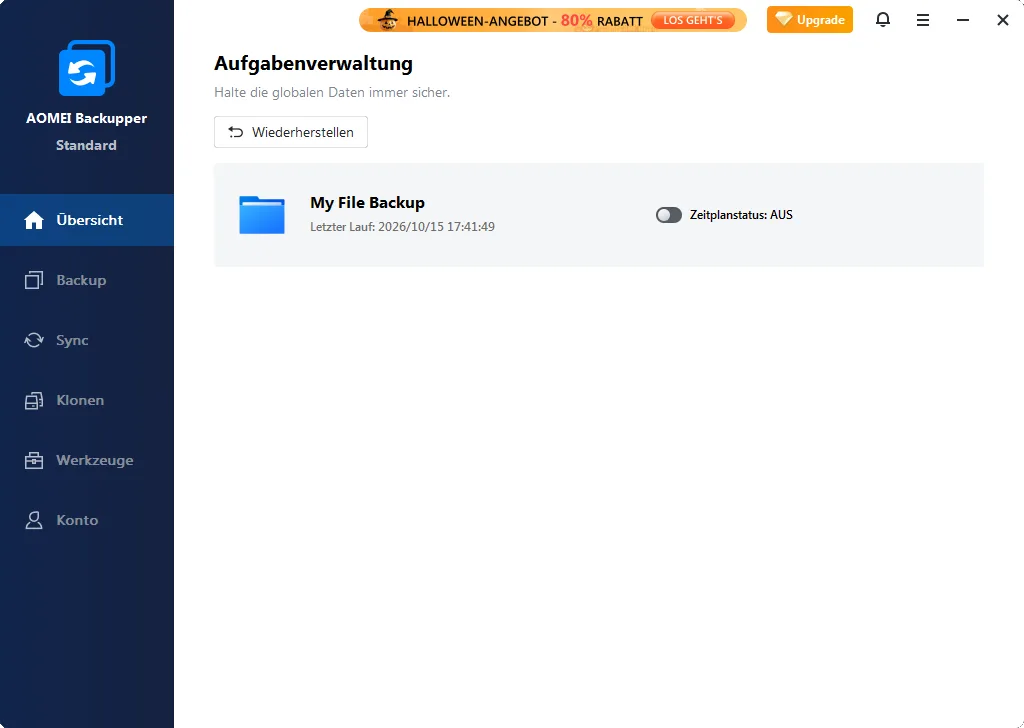Click the orange Upgrade button
Viewport: 1024px width, 728px height.
(x=810, y=20)
